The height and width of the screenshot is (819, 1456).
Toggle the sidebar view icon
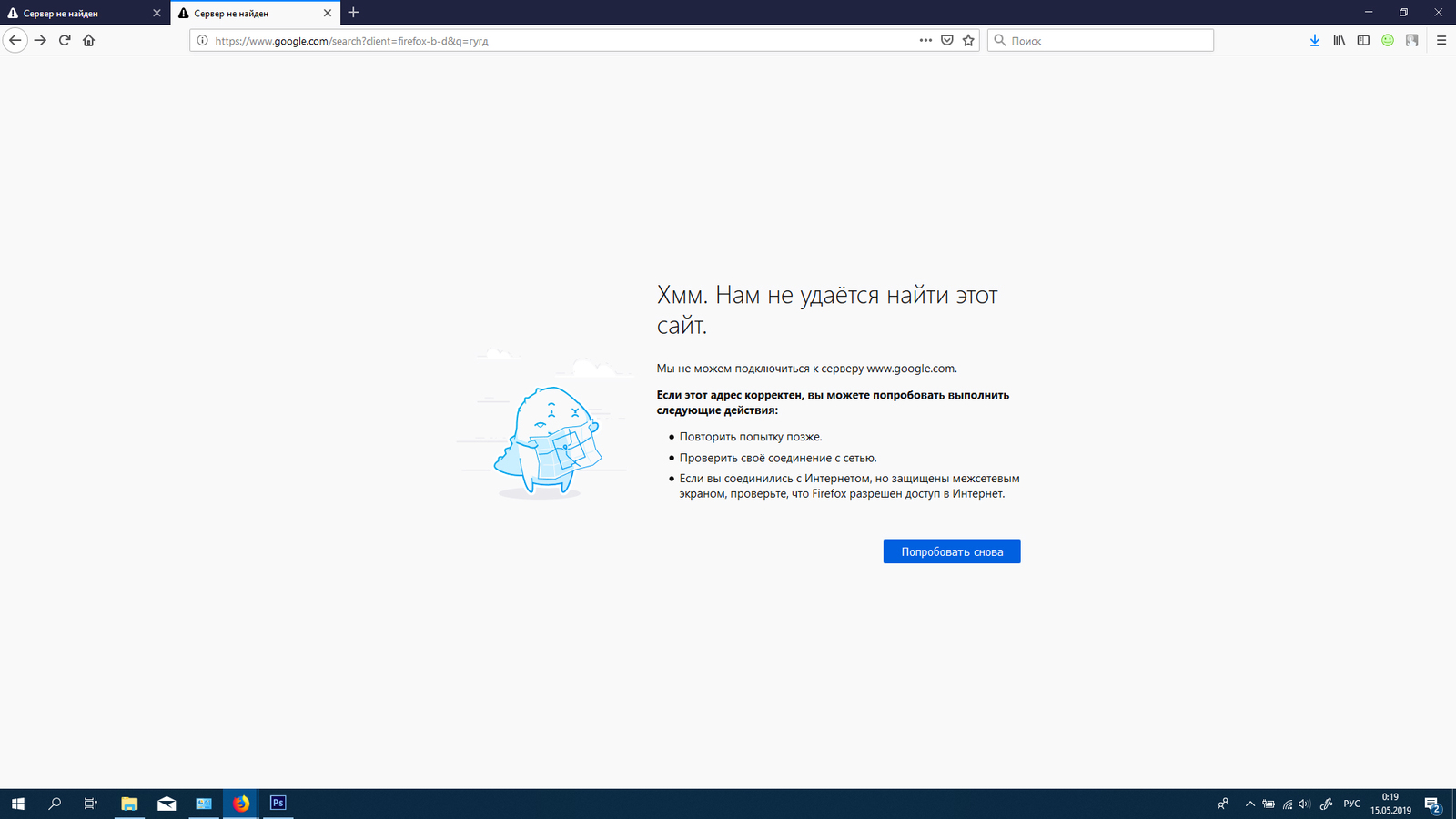click(1363, 40)
